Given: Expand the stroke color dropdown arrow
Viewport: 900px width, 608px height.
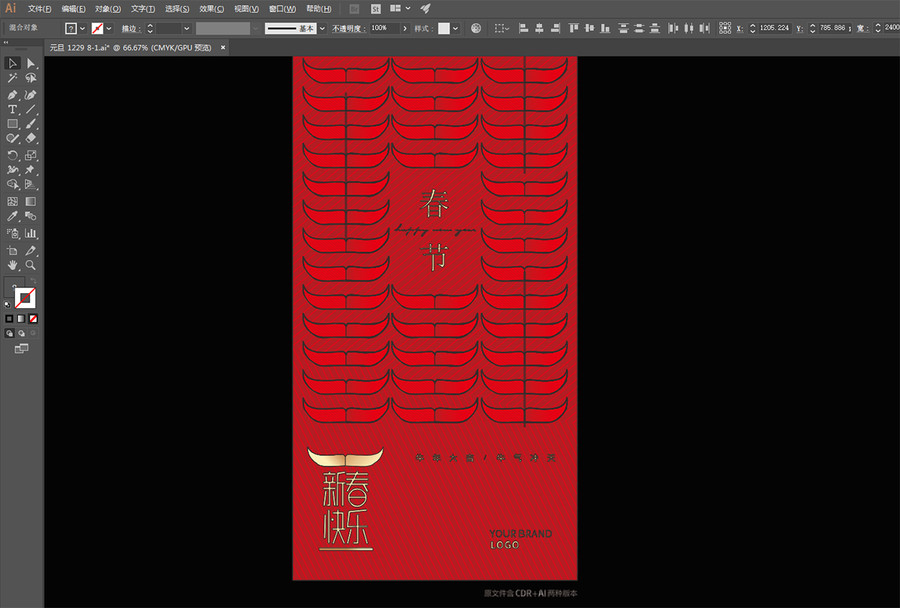Looking at the screenshot, I should tap(109, 28).
